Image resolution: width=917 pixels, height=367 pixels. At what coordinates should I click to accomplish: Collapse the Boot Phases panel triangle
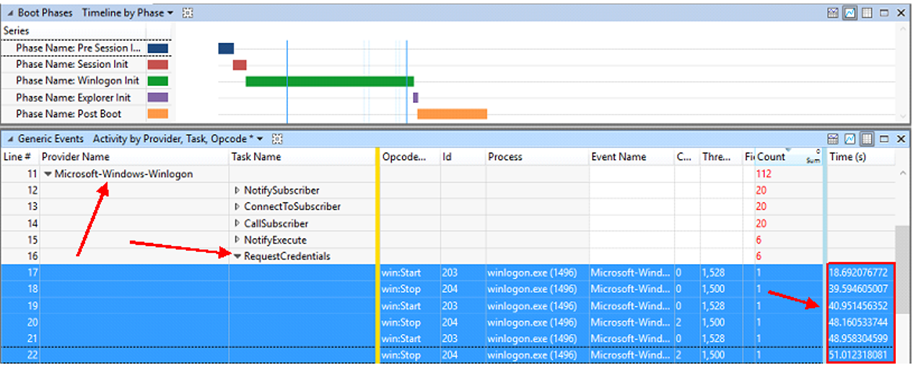[x=10, y=13]
